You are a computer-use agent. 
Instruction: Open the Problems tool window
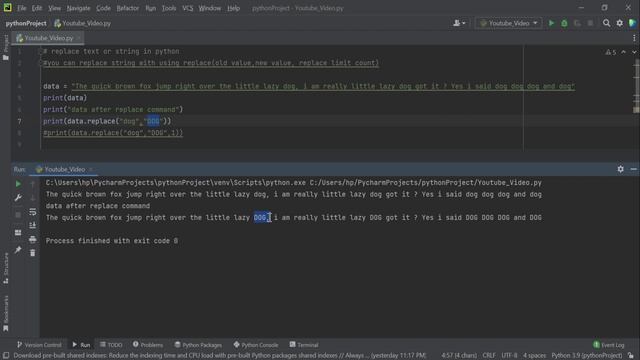[148, 345]
